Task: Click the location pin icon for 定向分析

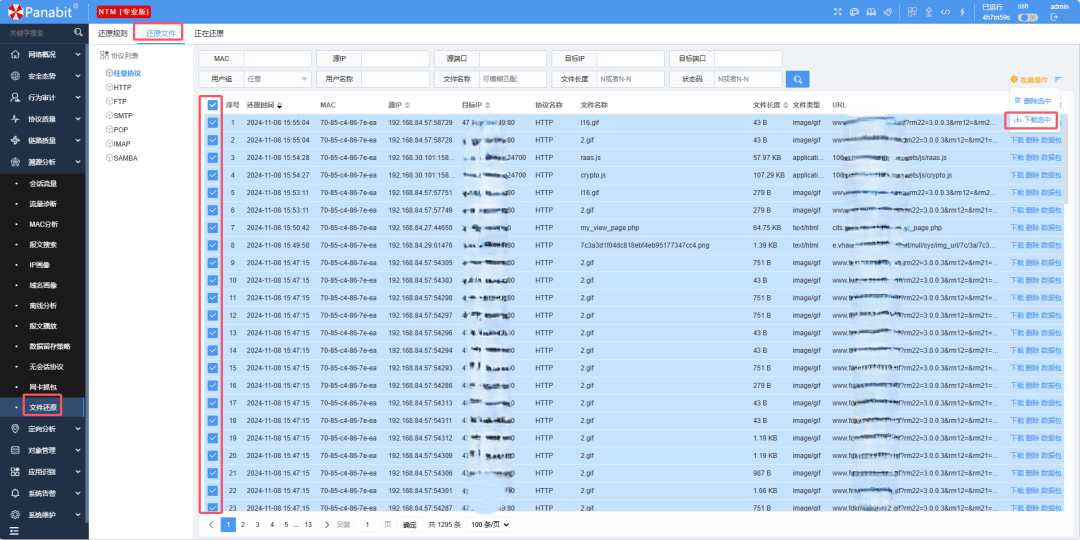Action: pos(16,428)
